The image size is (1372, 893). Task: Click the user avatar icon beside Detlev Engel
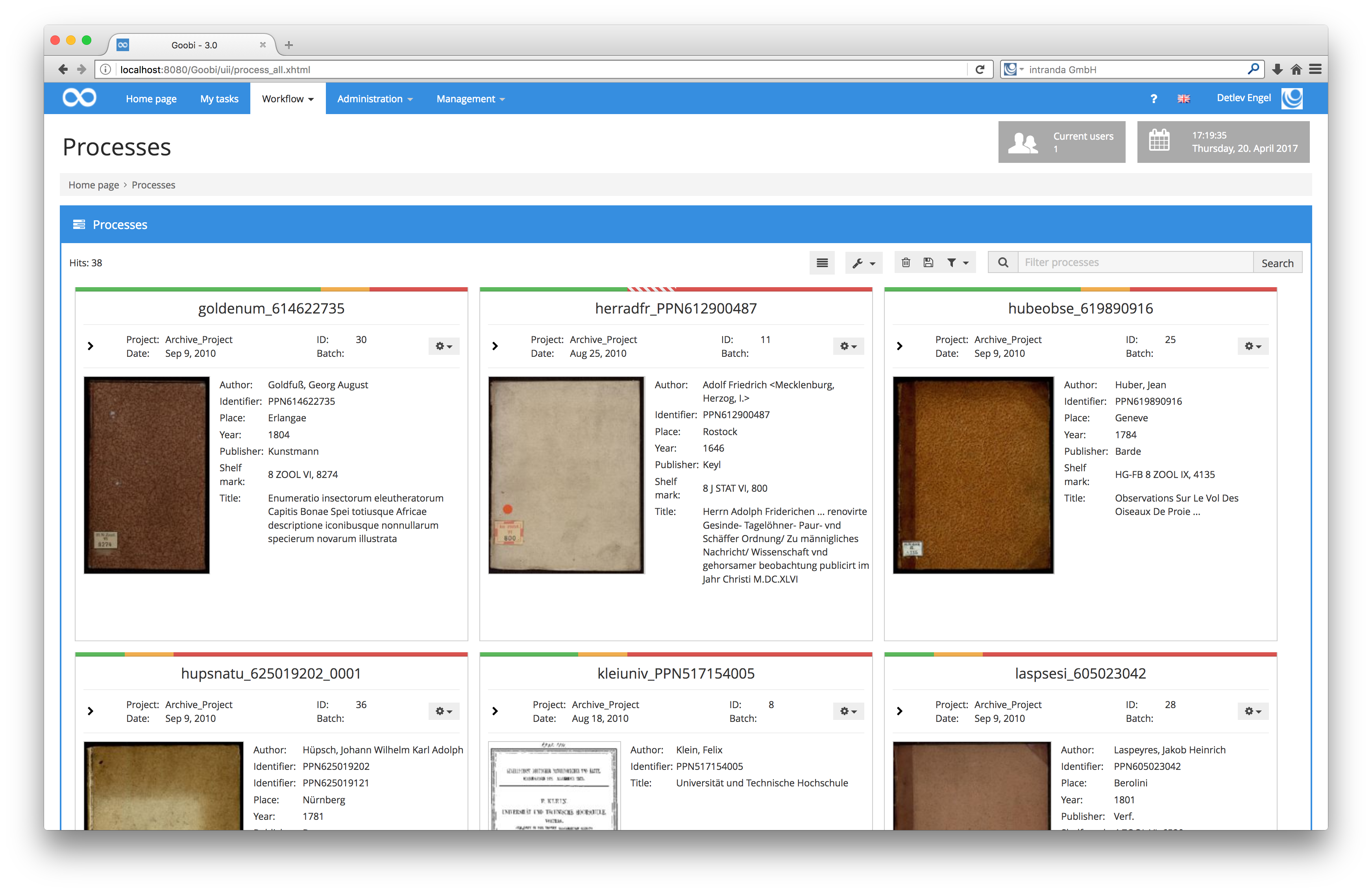[x=1292, y=98]
